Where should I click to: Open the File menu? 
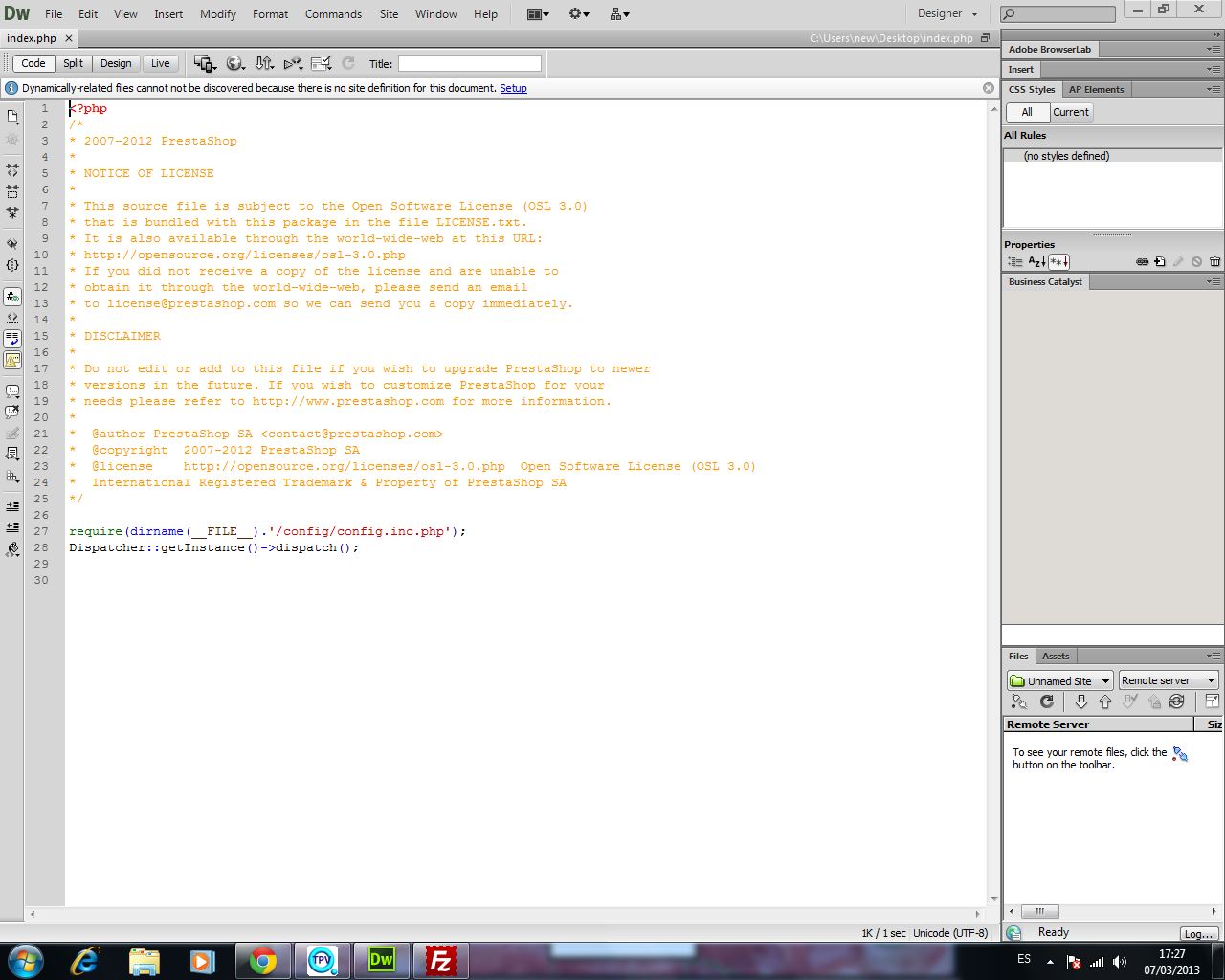(54, 14)
